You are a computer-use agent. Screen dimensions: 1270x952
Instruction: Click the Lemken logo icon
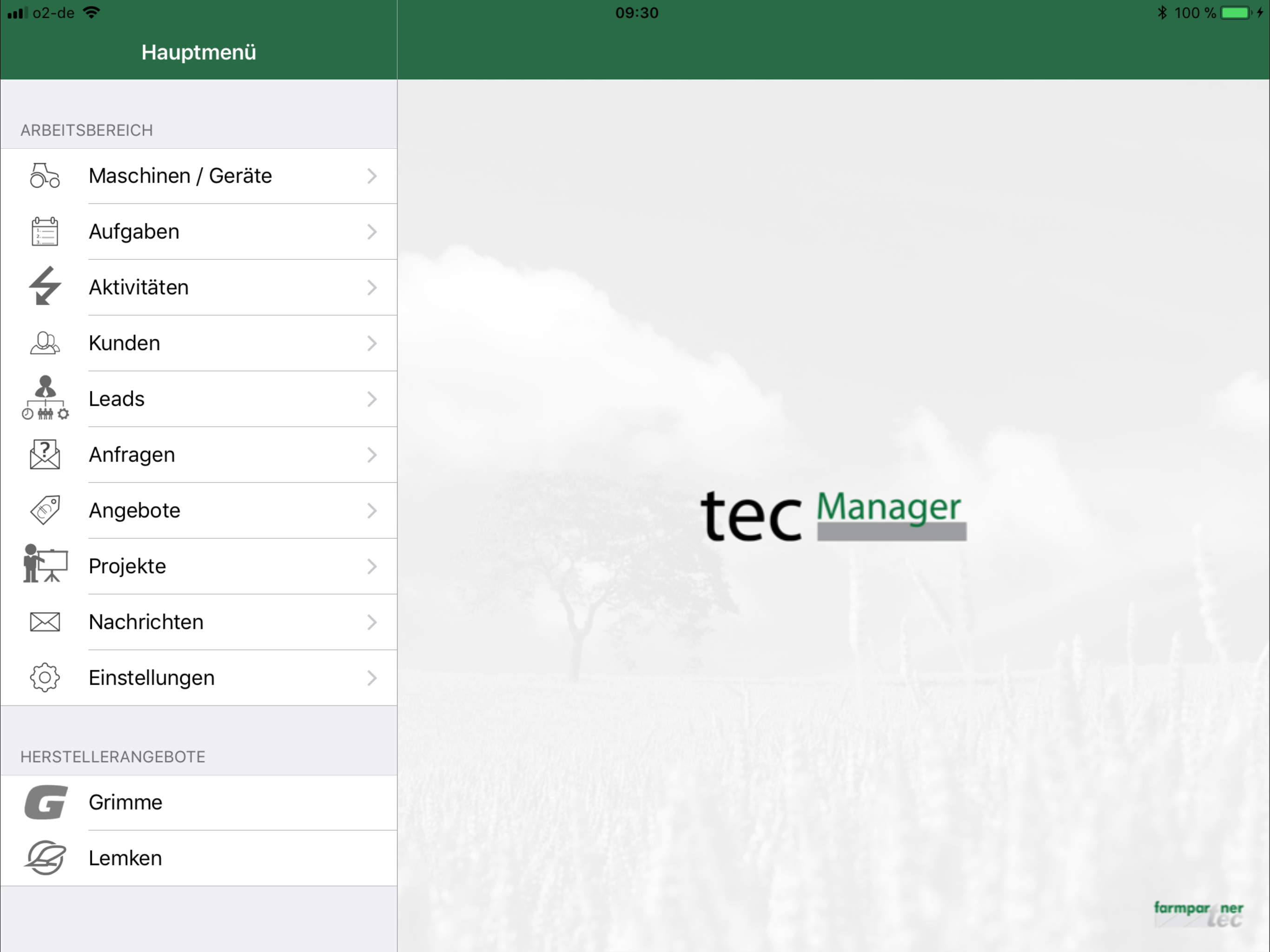(46, 858)
